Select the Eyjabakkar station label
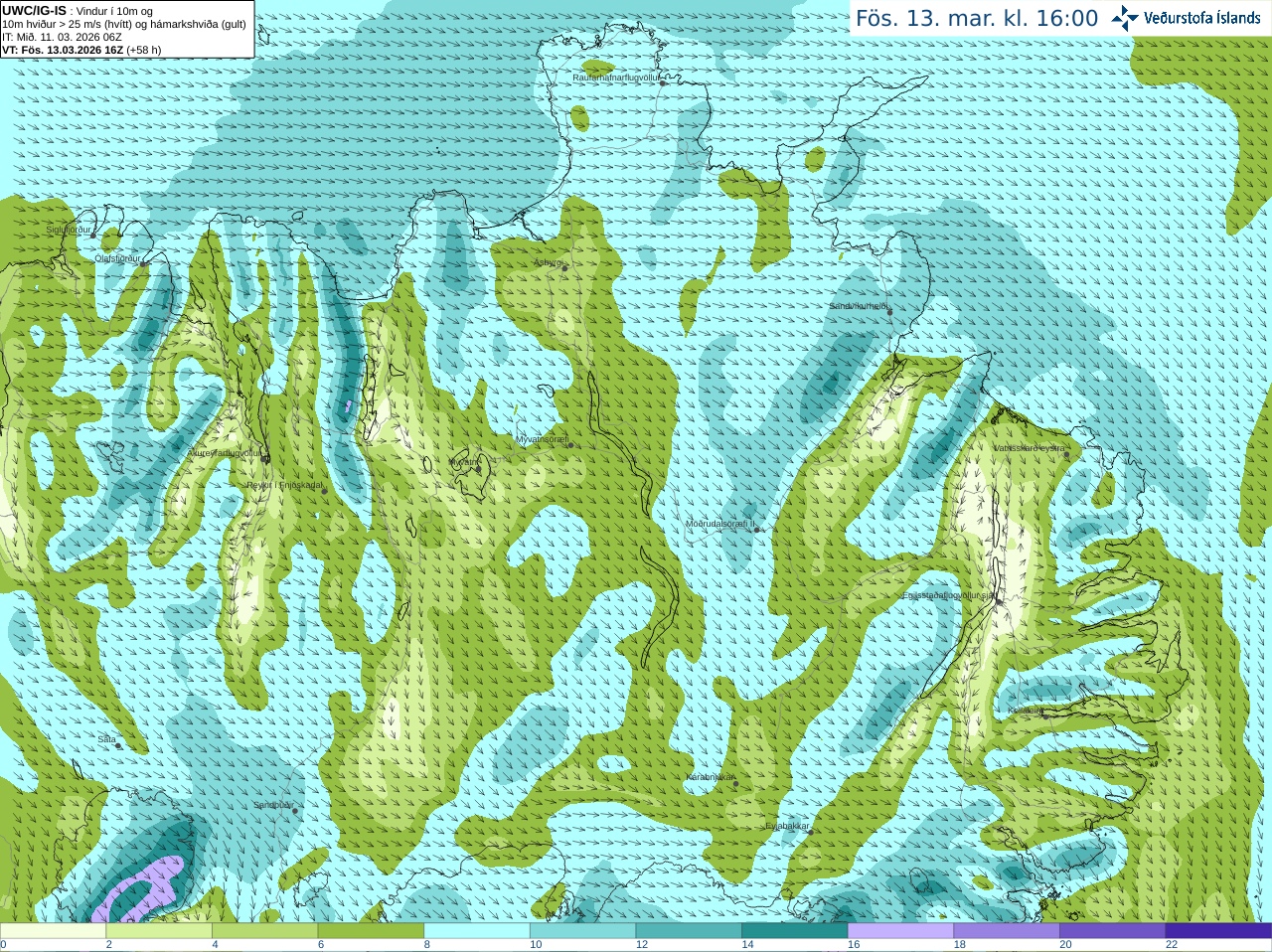1272x952 pixels. pyautogui.click(x=788, y=826)
